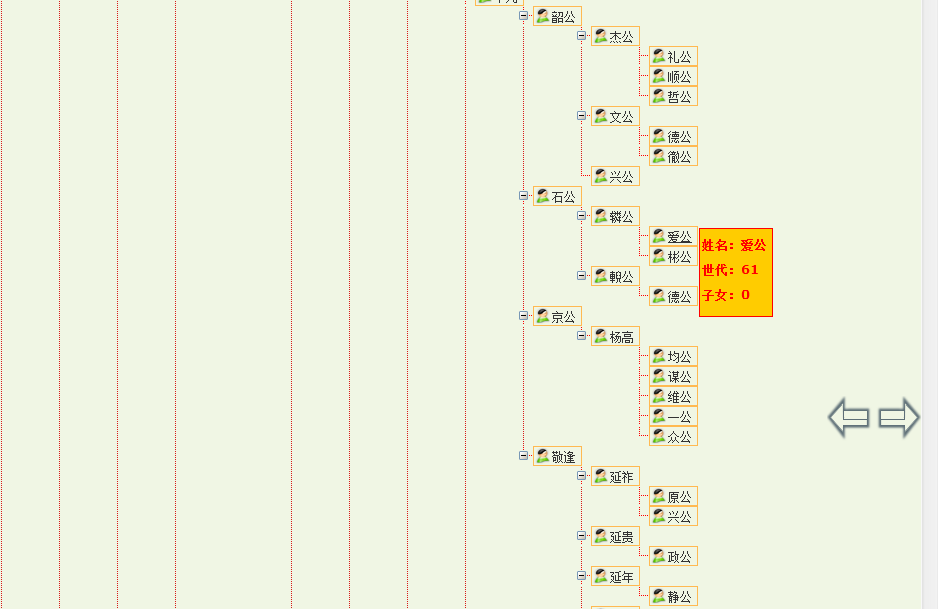Image resolution: width=938 pixels, height=609 pixels.
Task: Click the person icon beside 京公
Action: [x=542, y=316]
